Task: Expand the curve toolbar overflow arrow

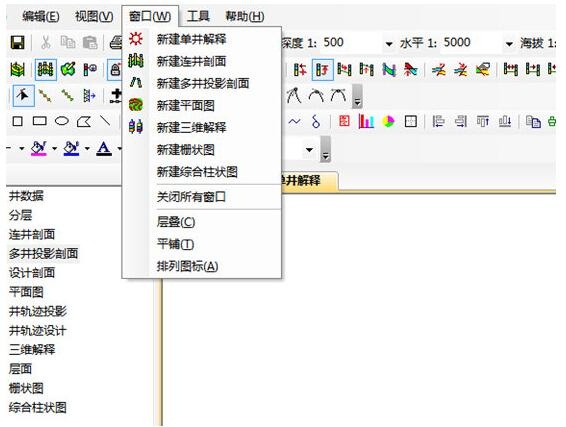Action: click(357, 96)
